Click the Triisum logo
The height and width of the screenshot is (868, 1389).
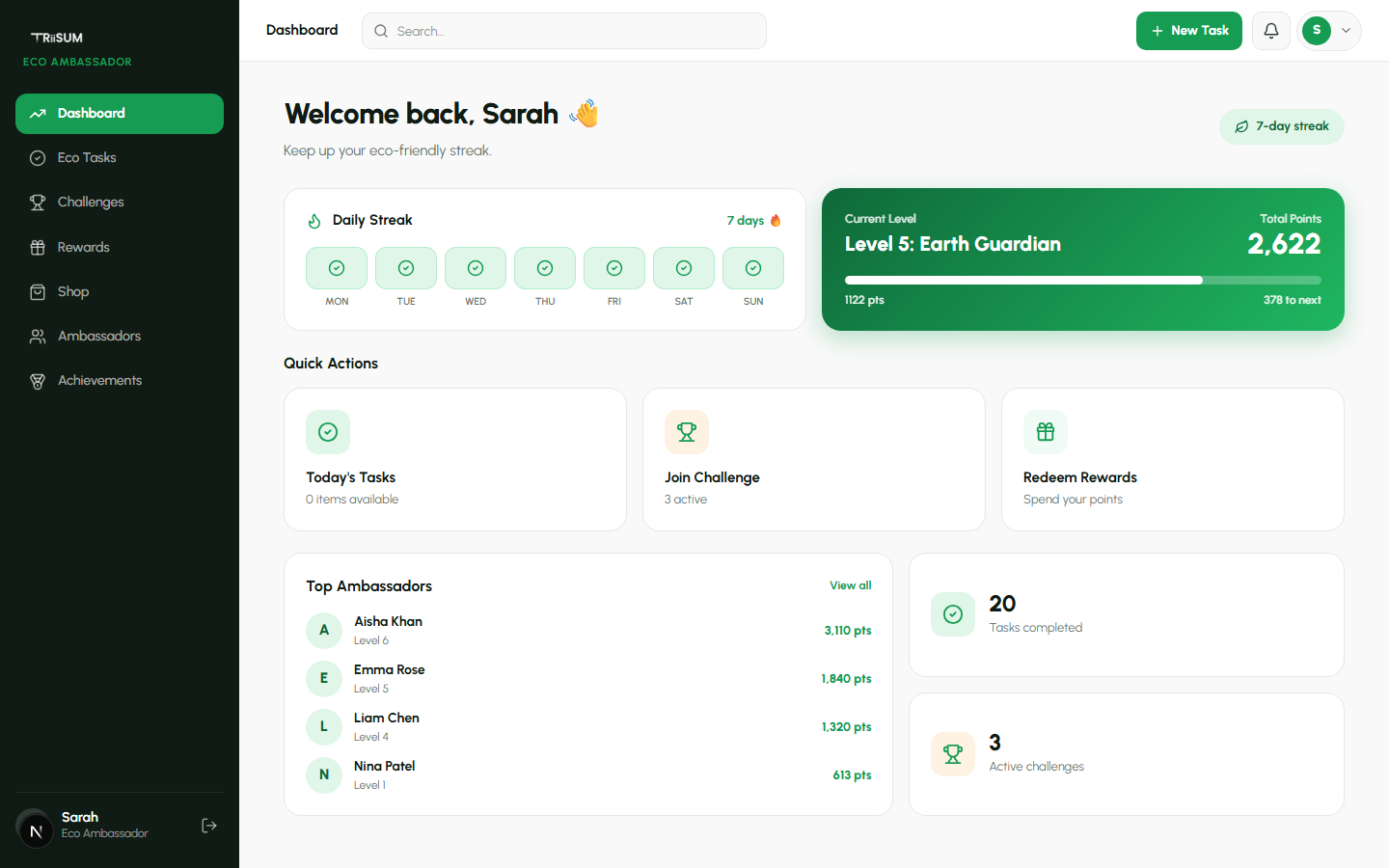point(57,38)
